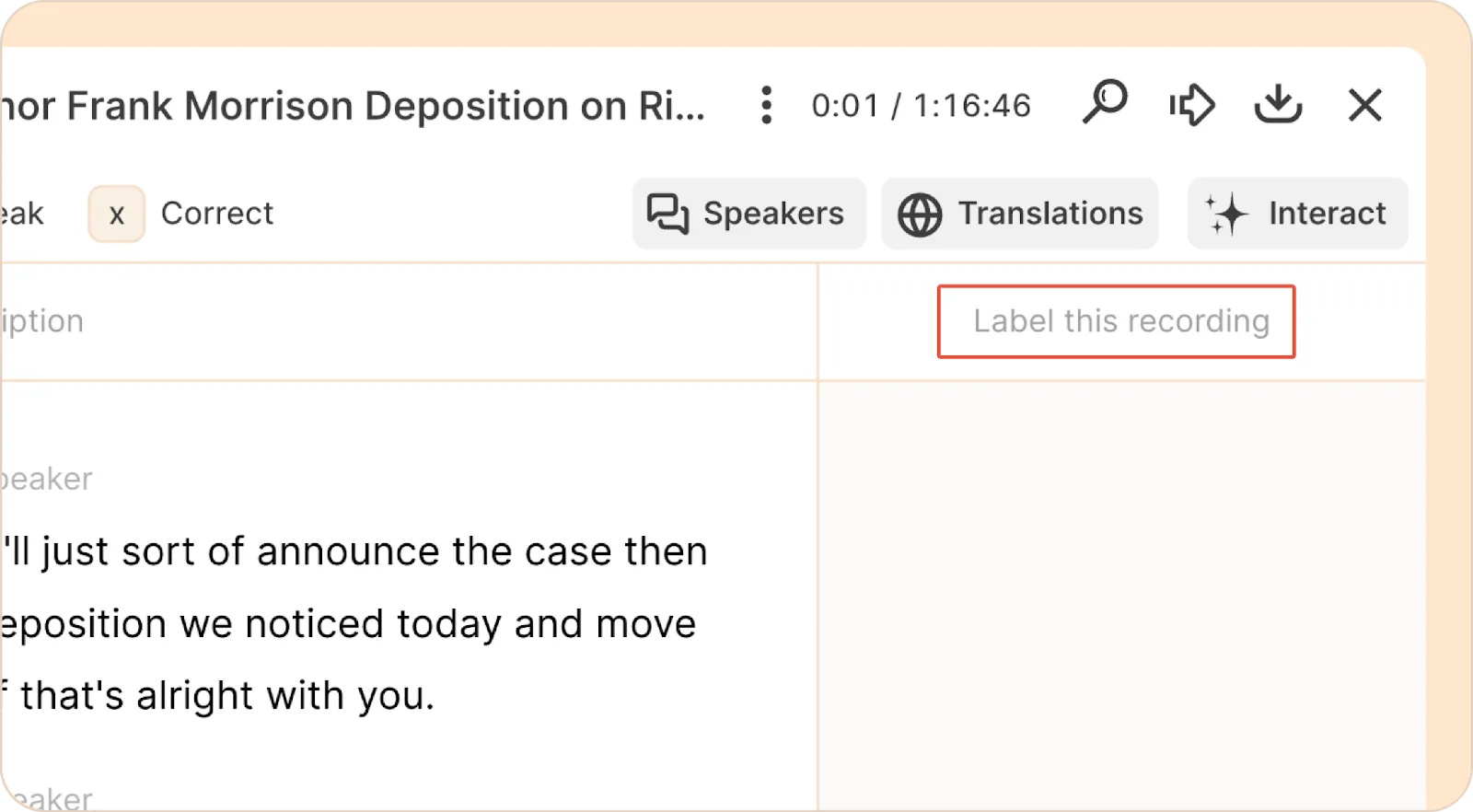
Task: Open the three-dot more options menu
Action: [766, 105]
